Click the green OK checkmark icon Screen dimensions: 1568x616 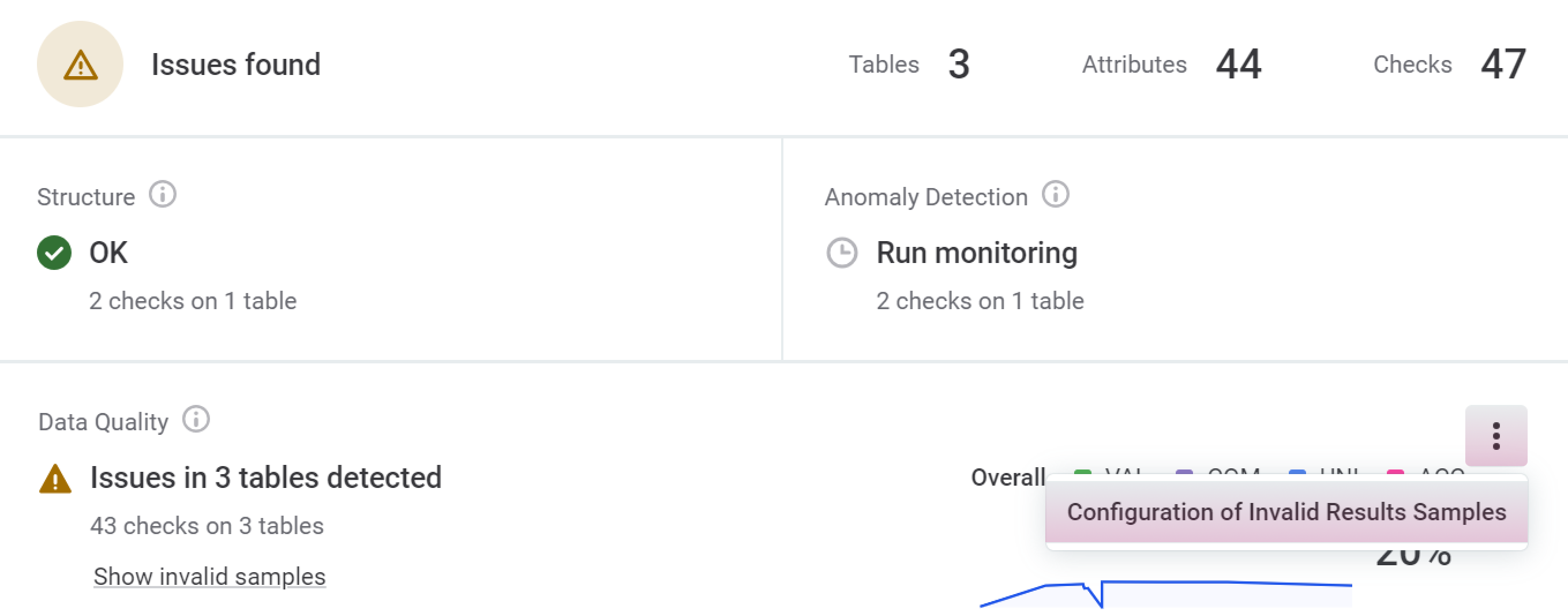(54, 253)
